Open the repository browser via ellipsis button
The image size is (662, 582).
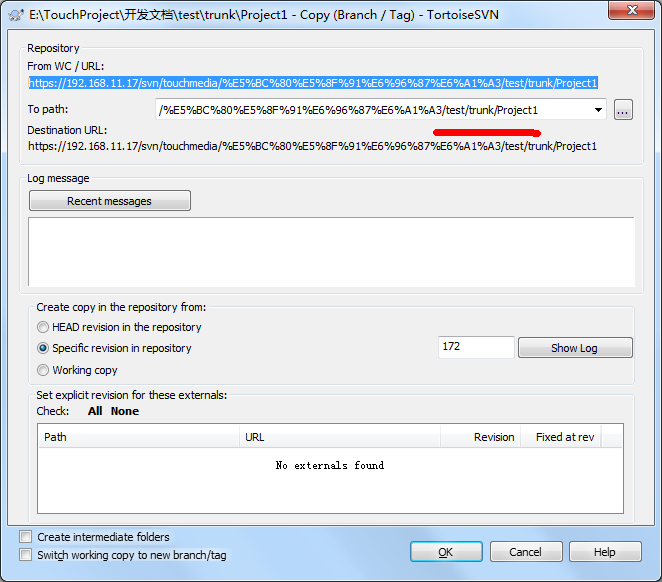623,110
